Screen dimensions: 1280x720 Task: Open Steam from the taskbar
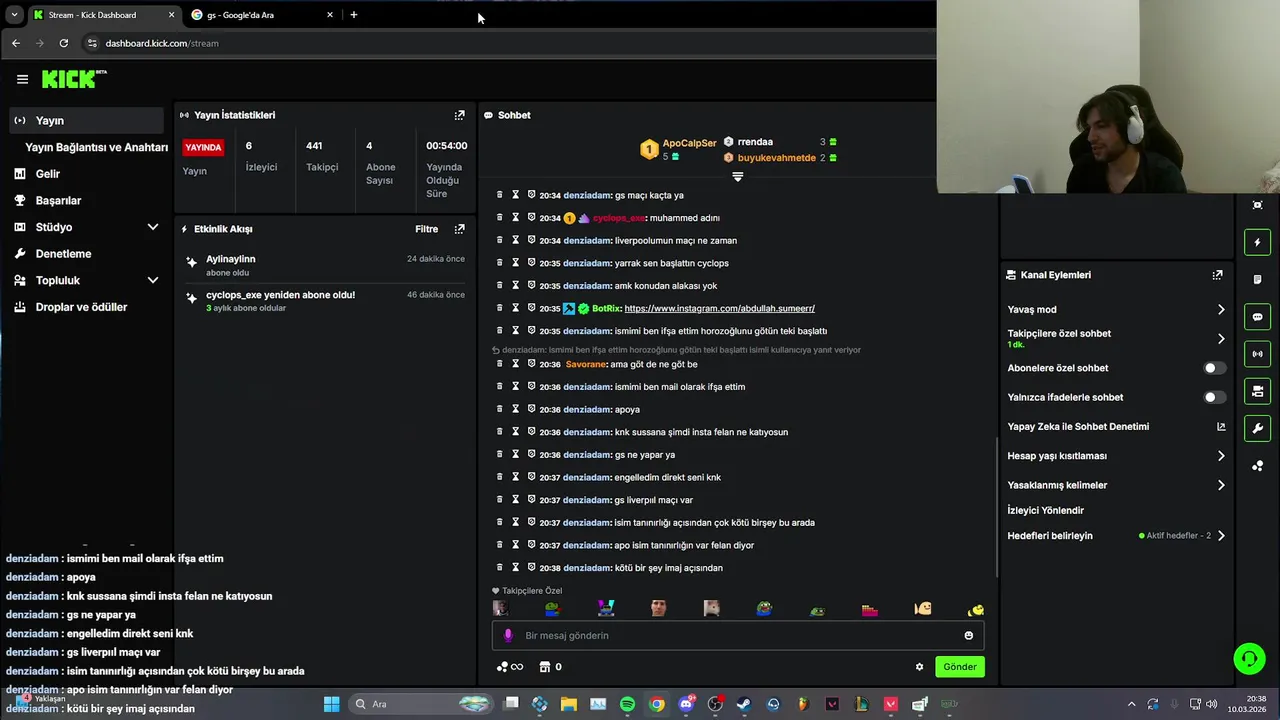(x=744, y=704)
